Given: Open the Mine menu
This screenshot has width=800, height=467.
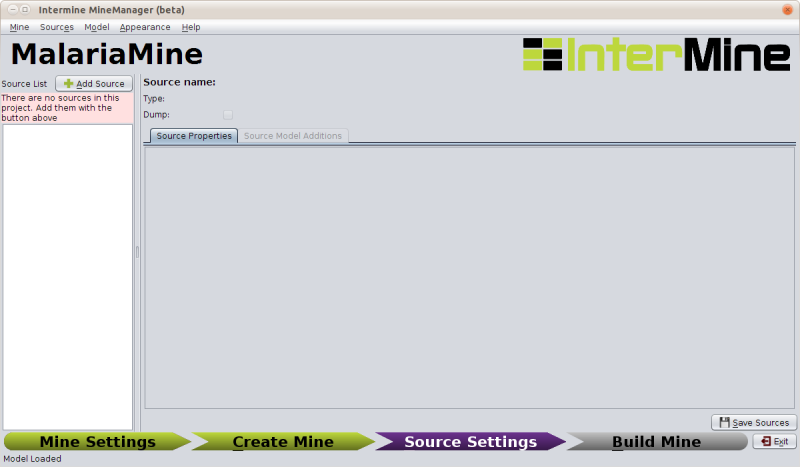Looking at the screenshot, I should coord(19,27).
